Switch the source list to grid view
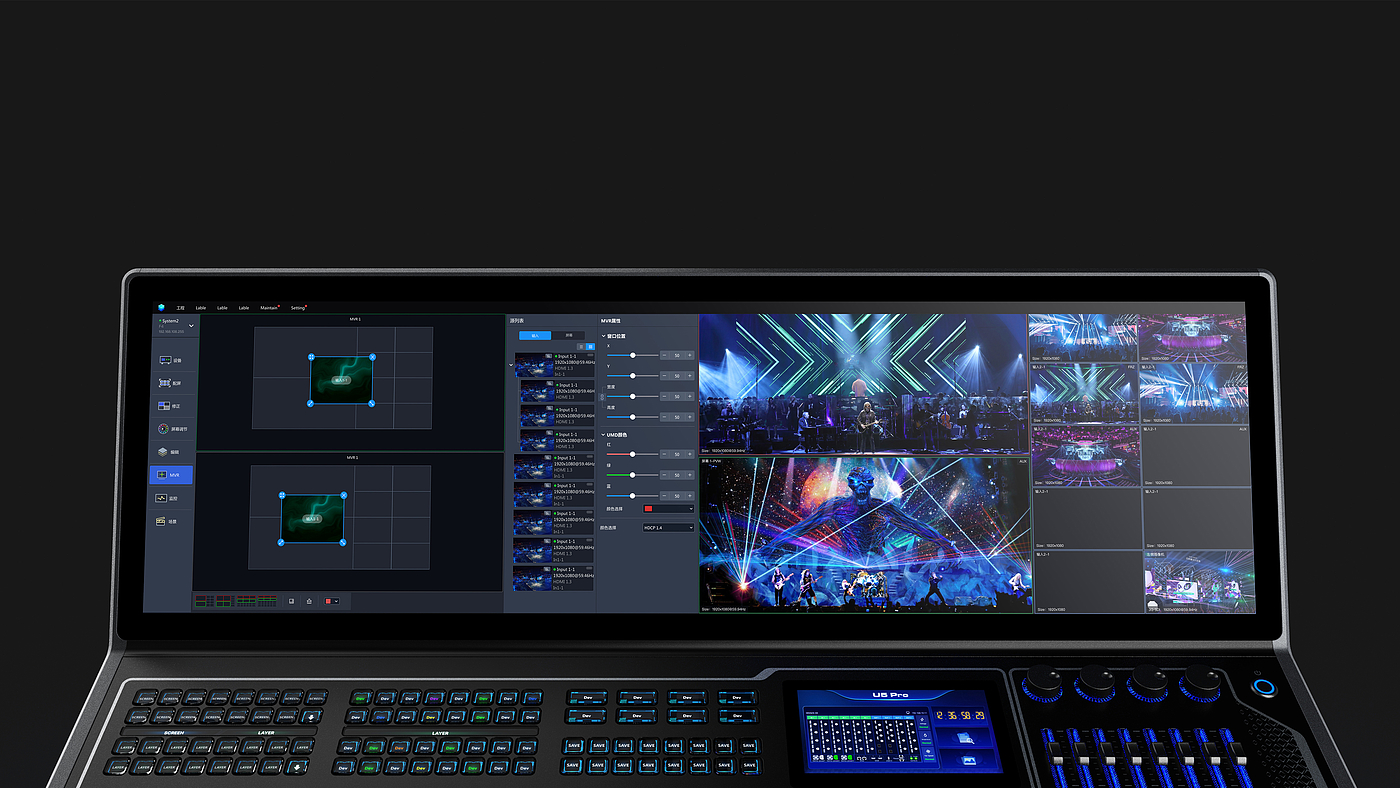1400x788 pixels. coord(590,346)
